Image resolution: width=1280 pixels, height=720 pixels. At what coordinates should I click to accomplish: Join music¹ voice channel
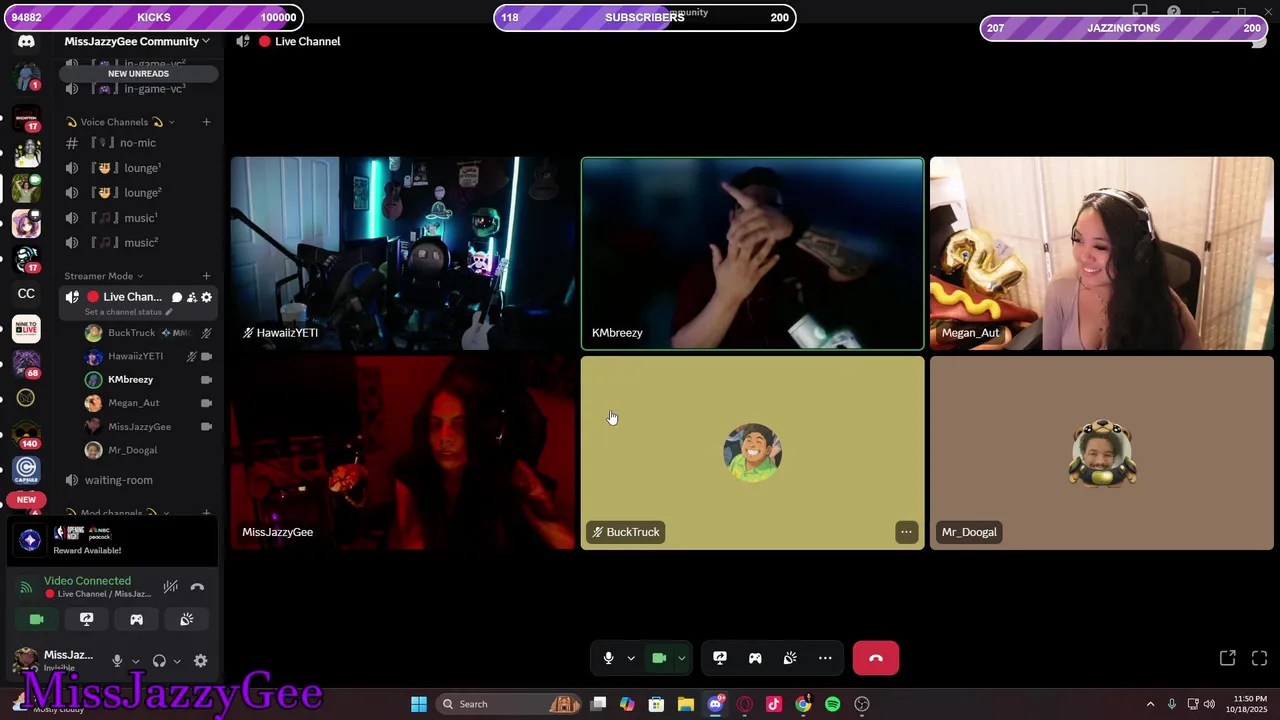click(x=138, y=218)
